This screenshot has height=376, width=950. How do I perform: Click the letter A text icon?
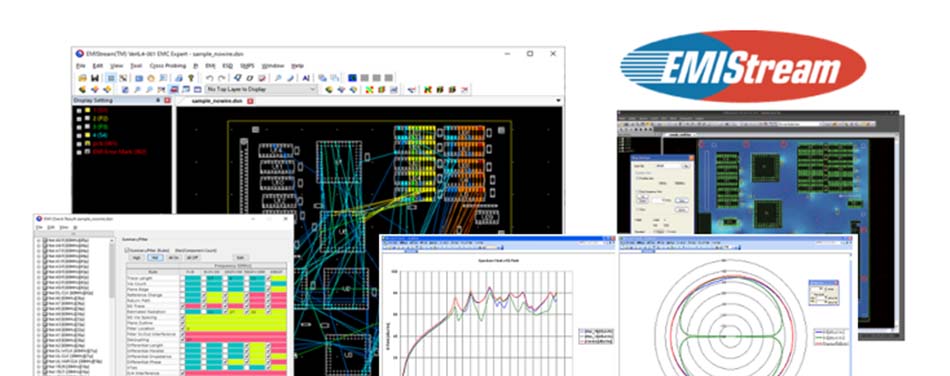click(x=306, y=78)
